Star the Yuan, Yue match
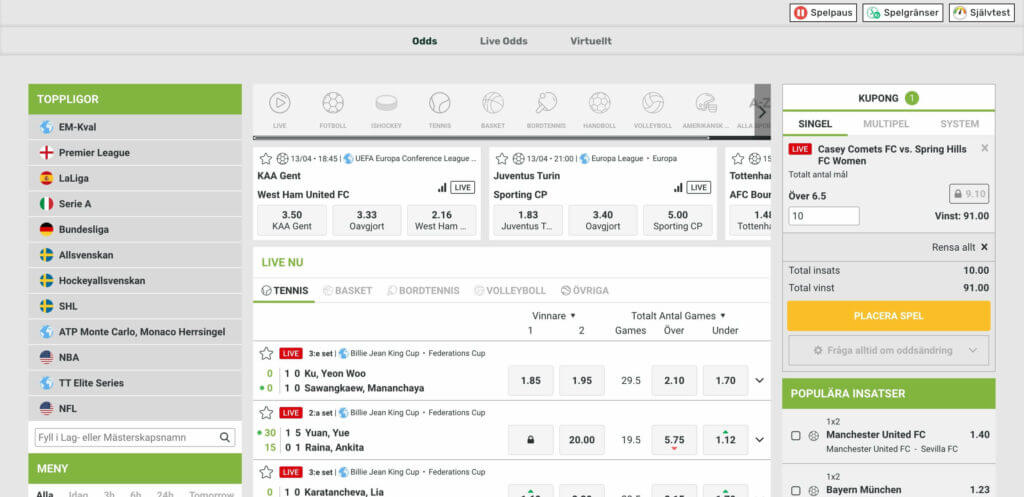This screenshot has width=1024, height=497. pyautogui.click(x=266, y=413)
